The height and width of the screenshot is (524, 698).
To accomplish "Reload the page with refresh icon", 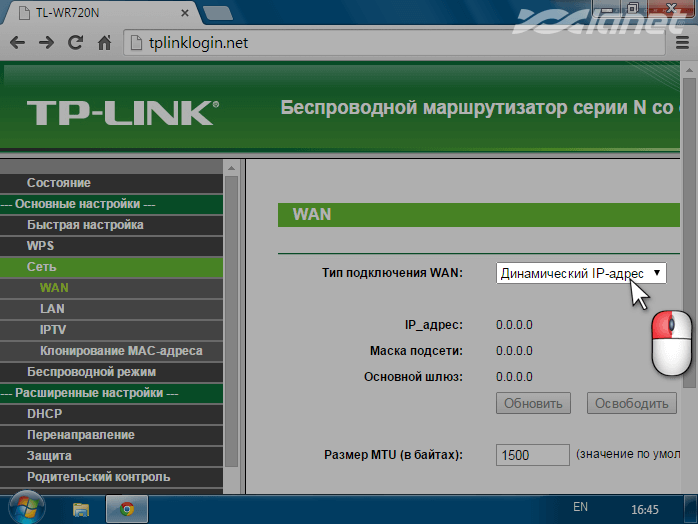I will (75, 42).
